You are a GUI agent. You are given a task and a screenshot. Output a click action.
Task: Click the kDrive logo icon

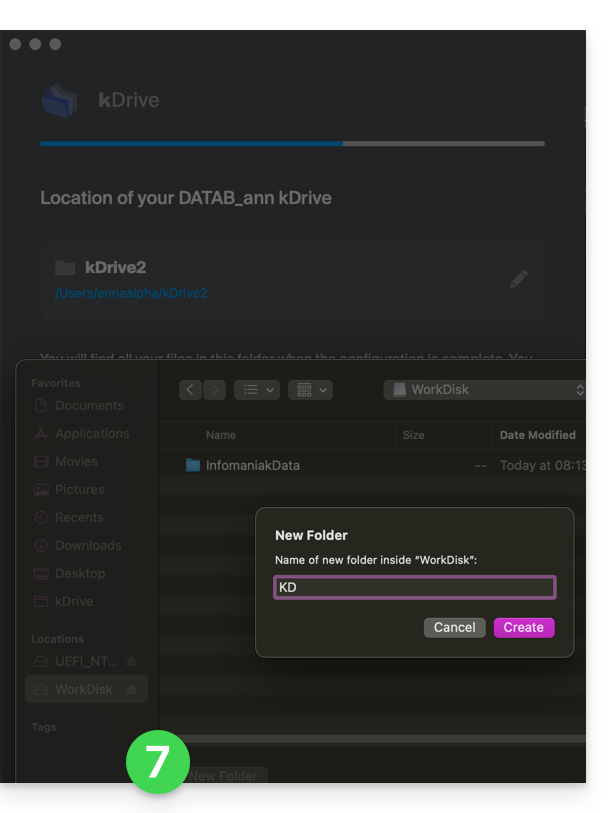[x=60, y=99]
